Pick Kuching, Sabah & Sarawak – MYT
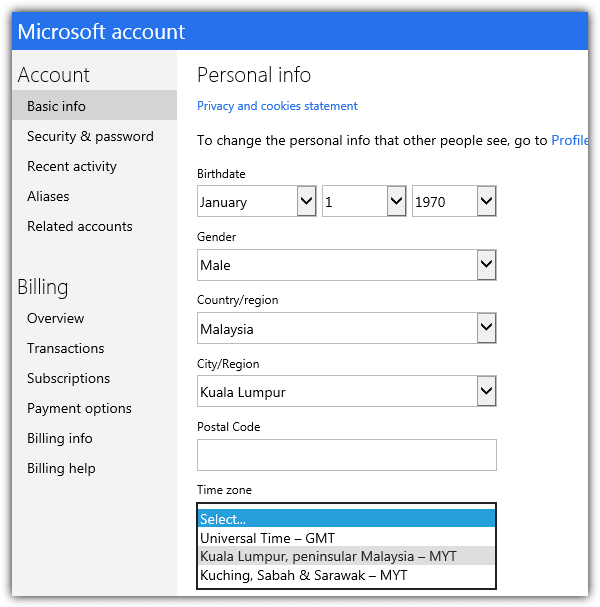 346,575
